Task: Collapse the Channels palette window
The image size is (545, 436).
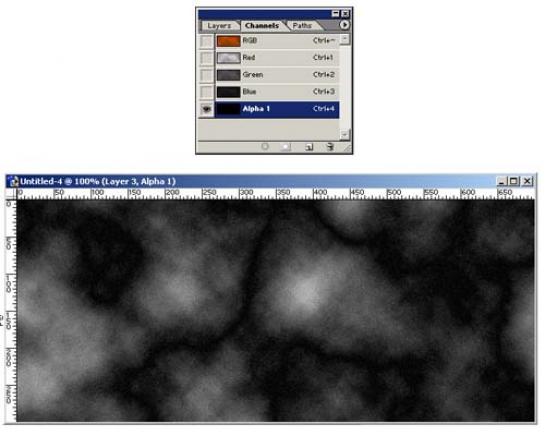Action: [x=335, y=14]
